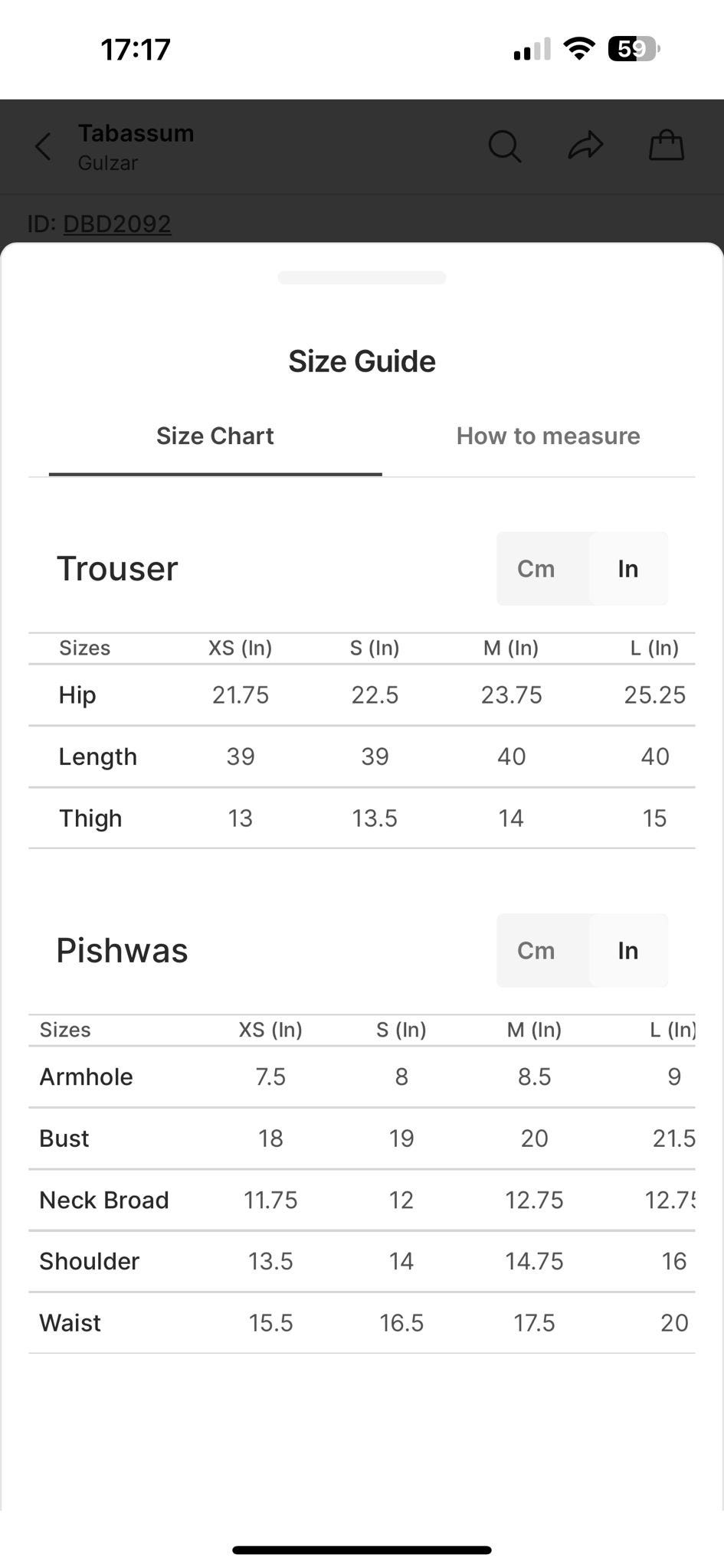
Task: Open product ID DBD2092 link
Action: click(x=116, y=224)
